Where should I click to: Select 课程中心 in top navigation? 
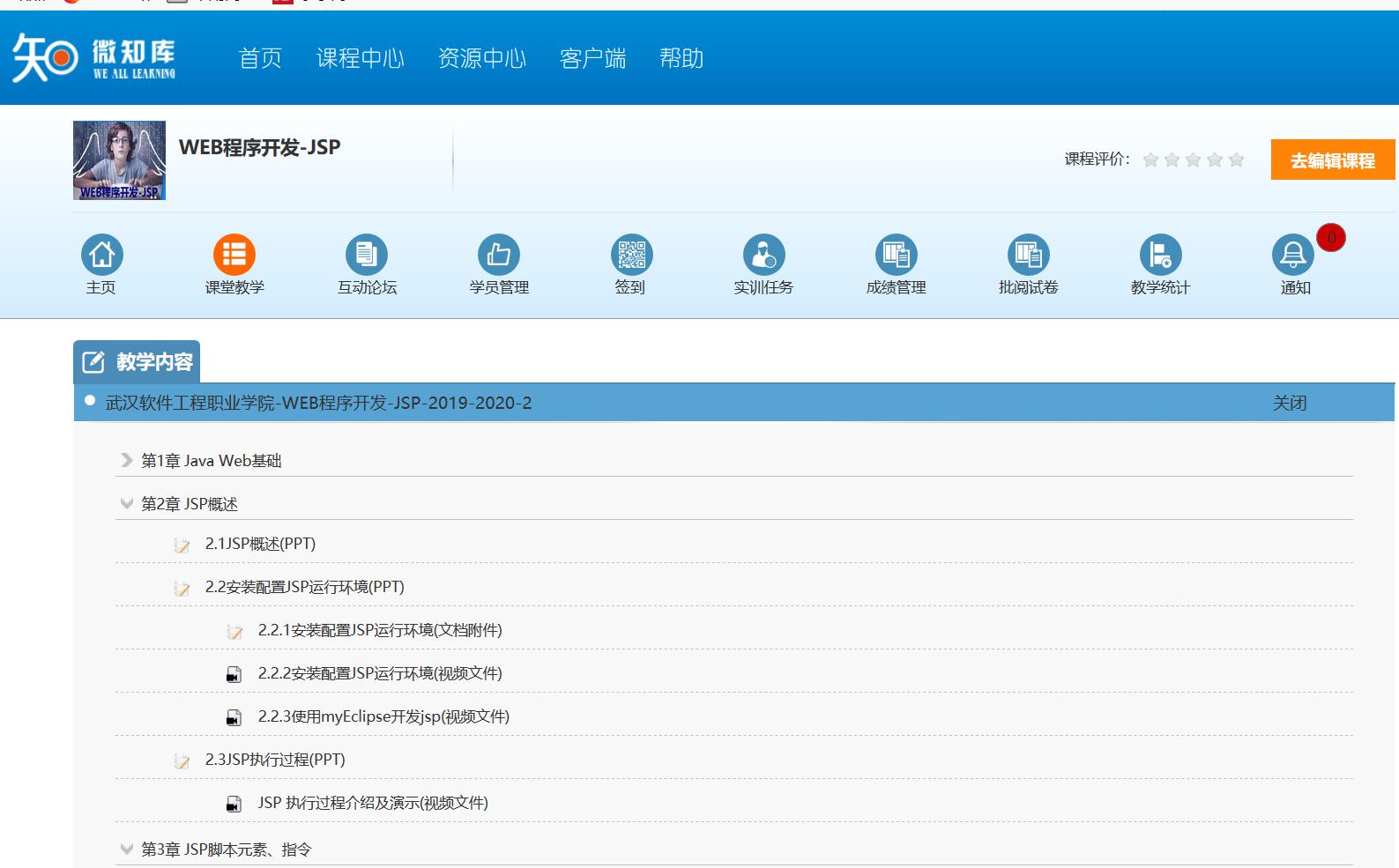[x=360, y=59]
